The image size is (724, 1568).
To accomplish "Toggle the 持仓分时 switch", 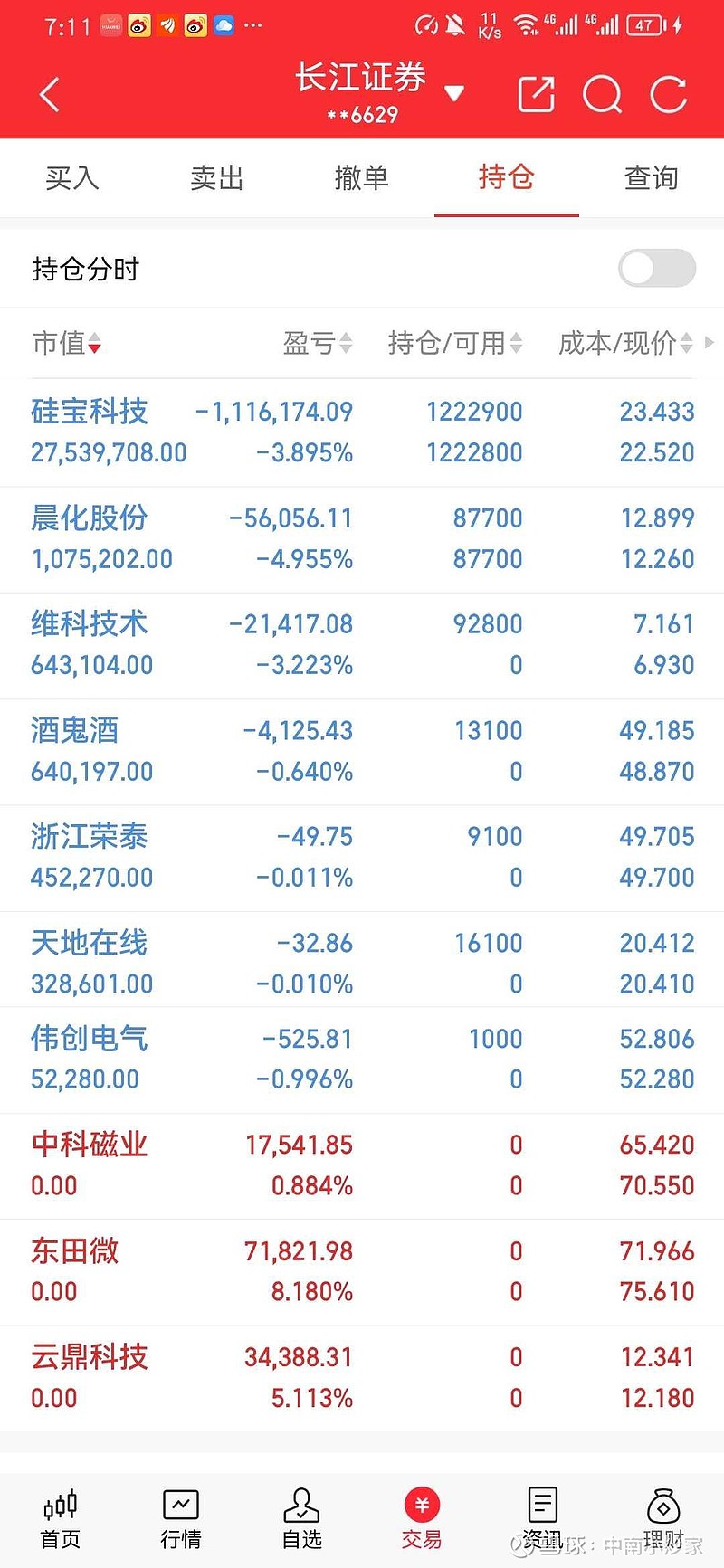I will 657,268.
